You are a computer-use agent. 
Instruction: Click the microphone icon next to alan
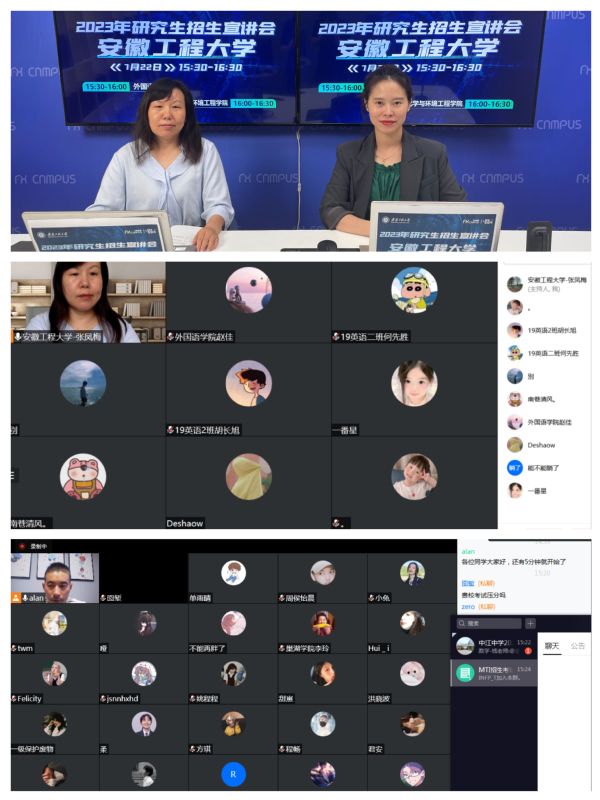[x=24, y=597]
